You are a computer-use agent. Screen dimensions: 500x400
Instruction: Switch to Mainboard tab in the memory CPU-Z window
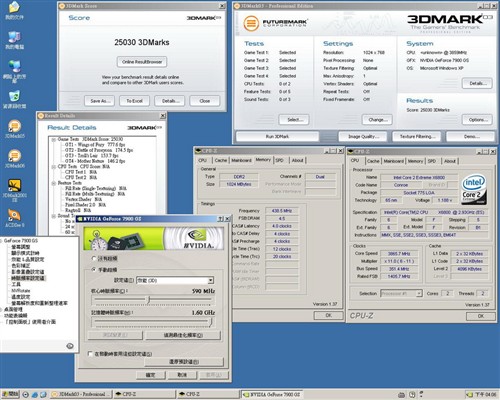tap(241, 160)
